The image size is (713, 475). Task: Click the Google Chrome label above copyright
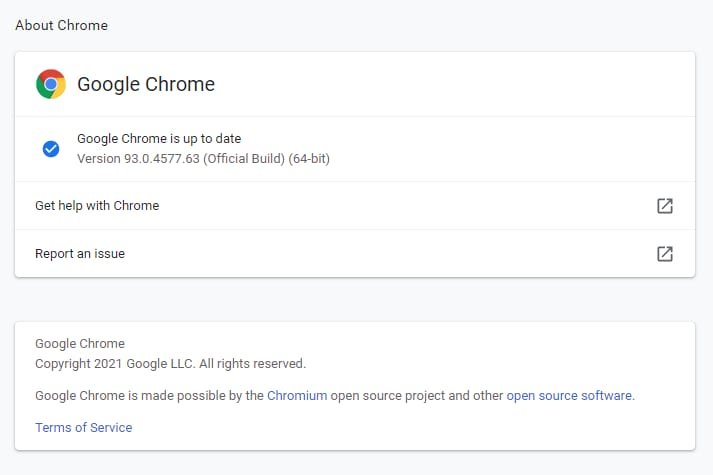[x=80, y=343]
